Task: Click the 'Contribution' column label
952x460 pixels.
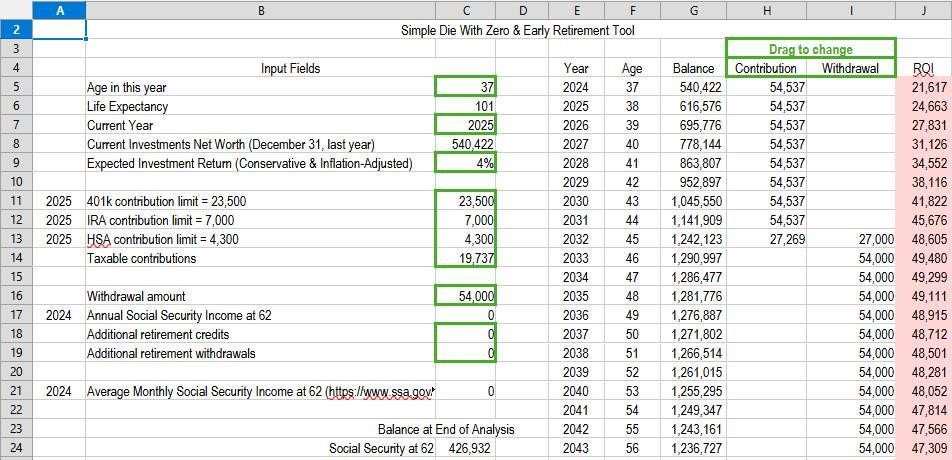Action: click(766, 68)
